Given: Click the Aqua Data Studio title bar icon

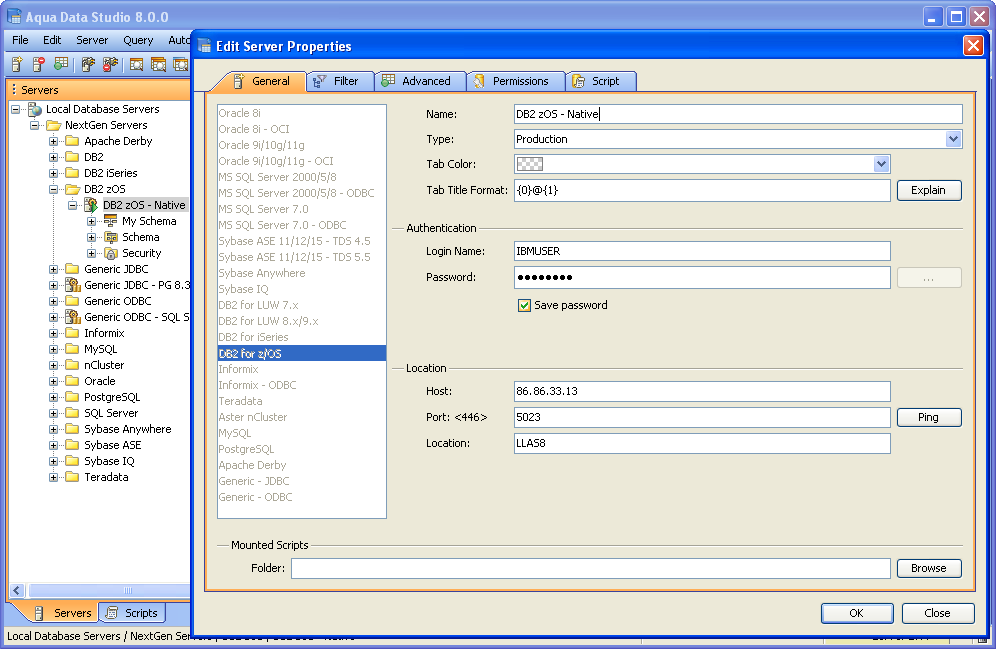Looking at the screenshot, I should [x=14, y=16].
